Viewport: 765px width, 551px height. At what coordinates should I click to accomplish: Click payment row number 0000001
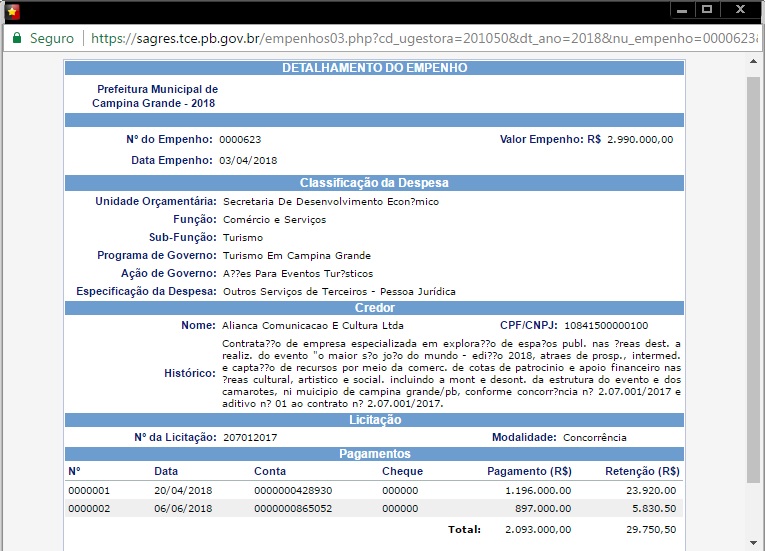coord(89,490)
